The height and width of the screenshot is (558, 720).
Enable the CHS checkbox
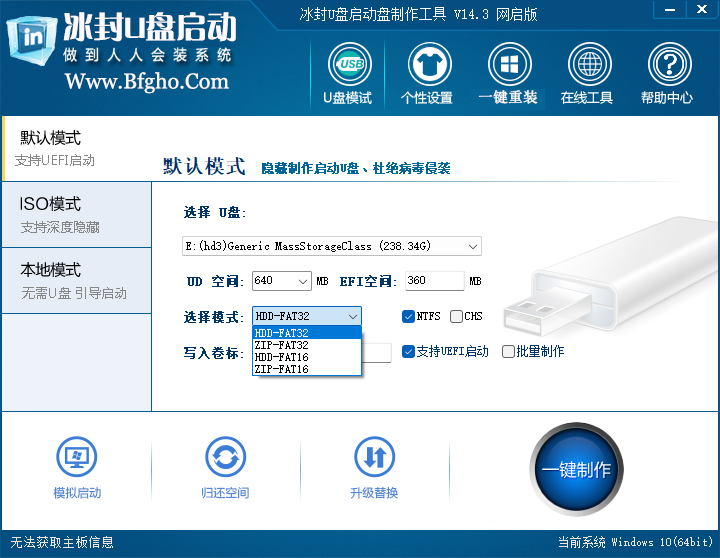coord(456,316)
